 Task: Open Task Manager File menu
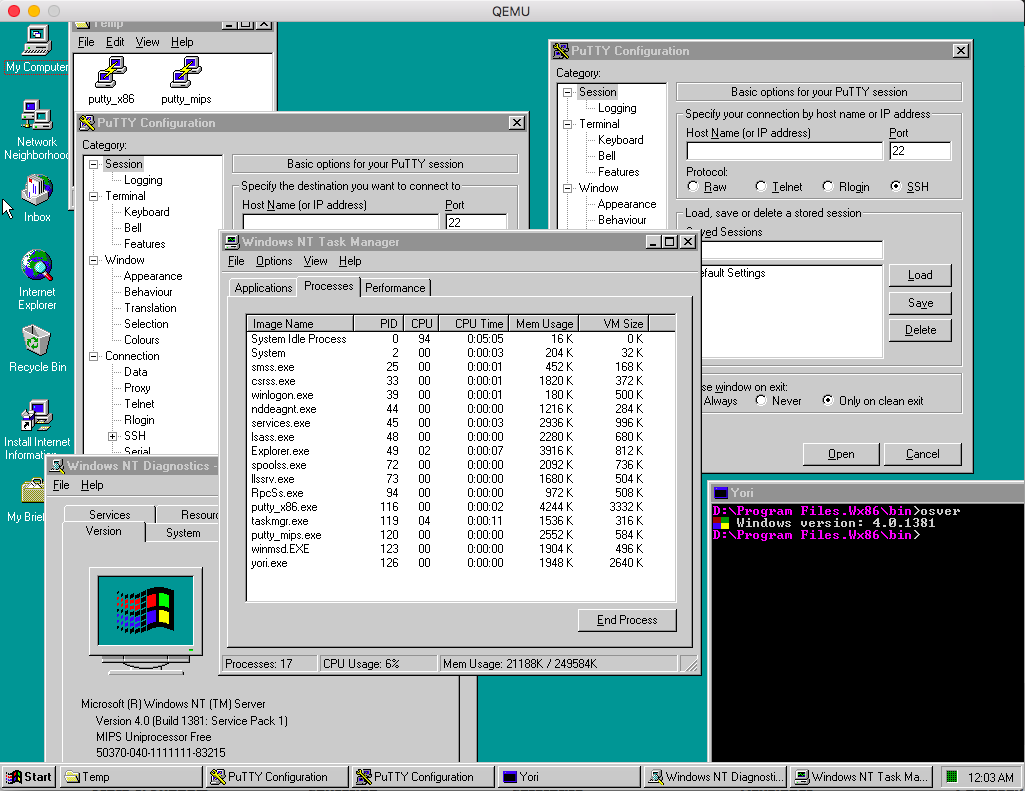pos(236,261)
